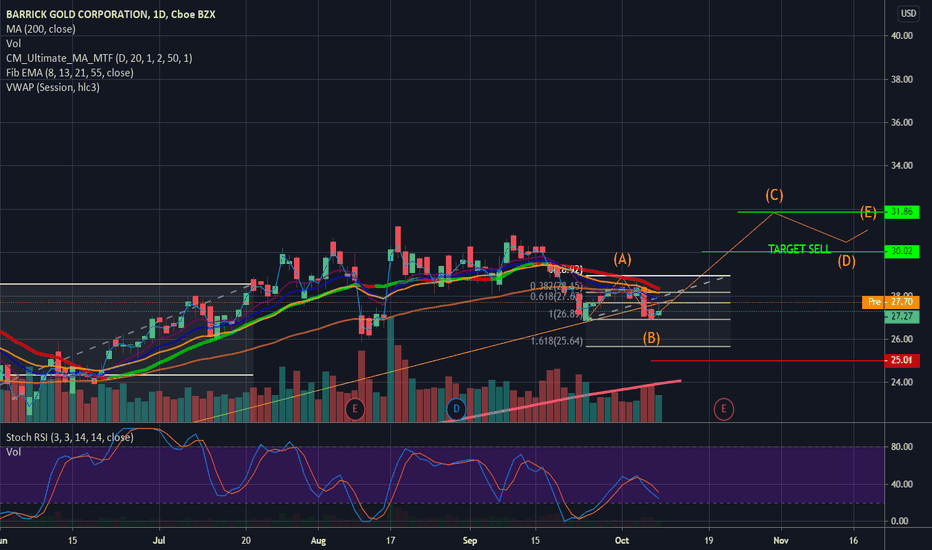Click the 80.00 level on Stoch RSI scale

[x=902, y=447]
